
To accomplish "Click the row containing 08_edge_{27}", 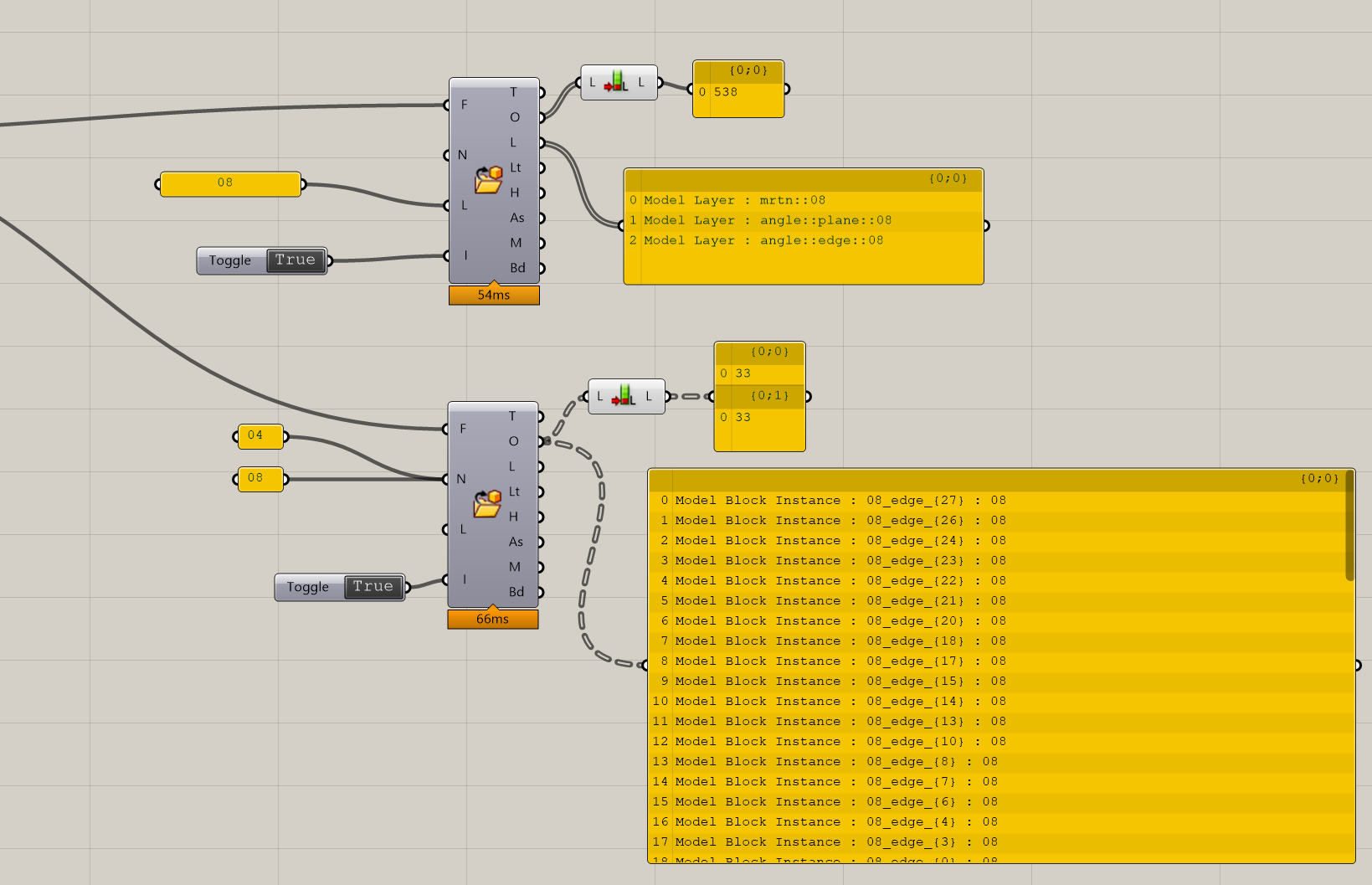I will click(x=998, y=501).
